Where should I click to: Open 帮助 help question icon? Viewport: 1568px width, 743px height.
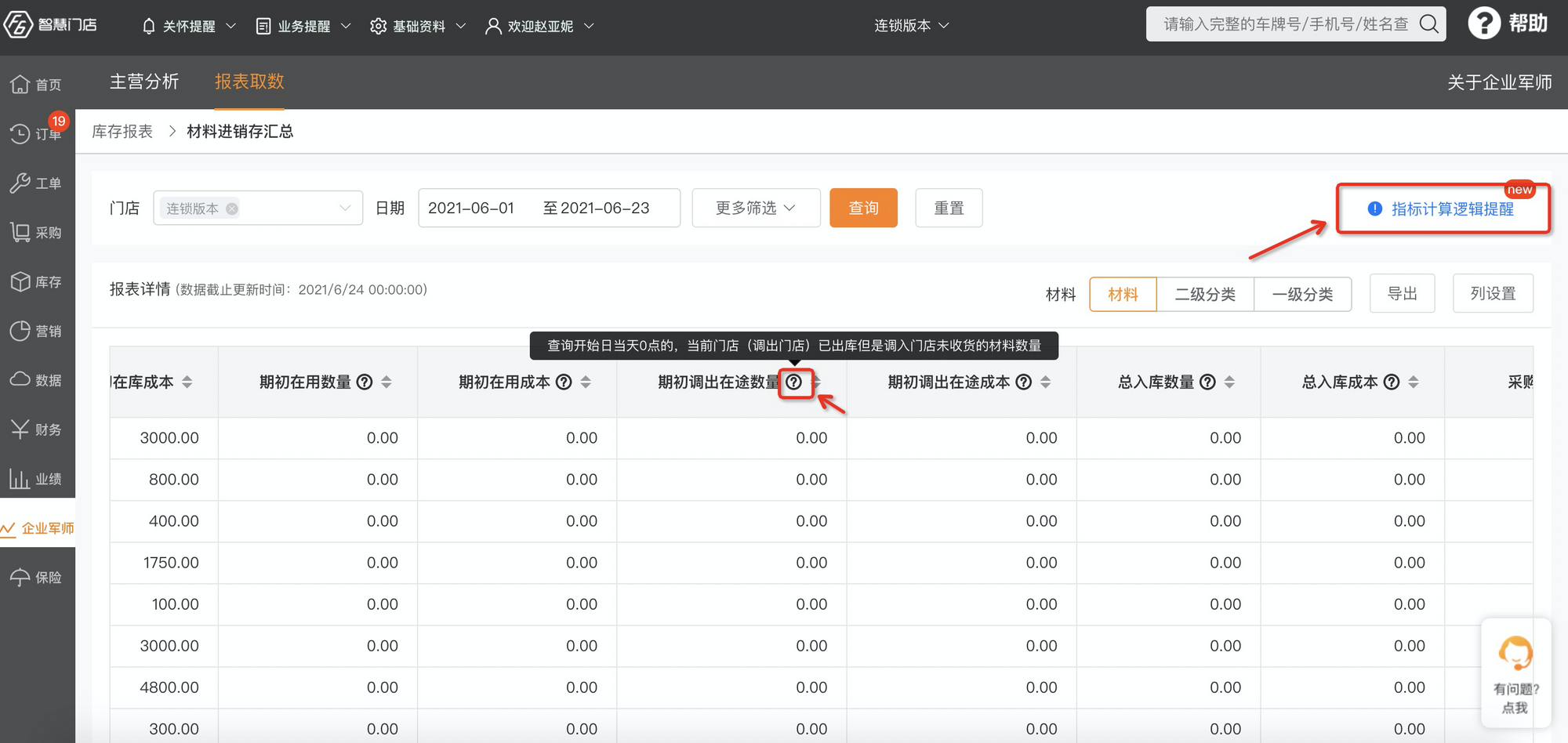click(1484, 24)
